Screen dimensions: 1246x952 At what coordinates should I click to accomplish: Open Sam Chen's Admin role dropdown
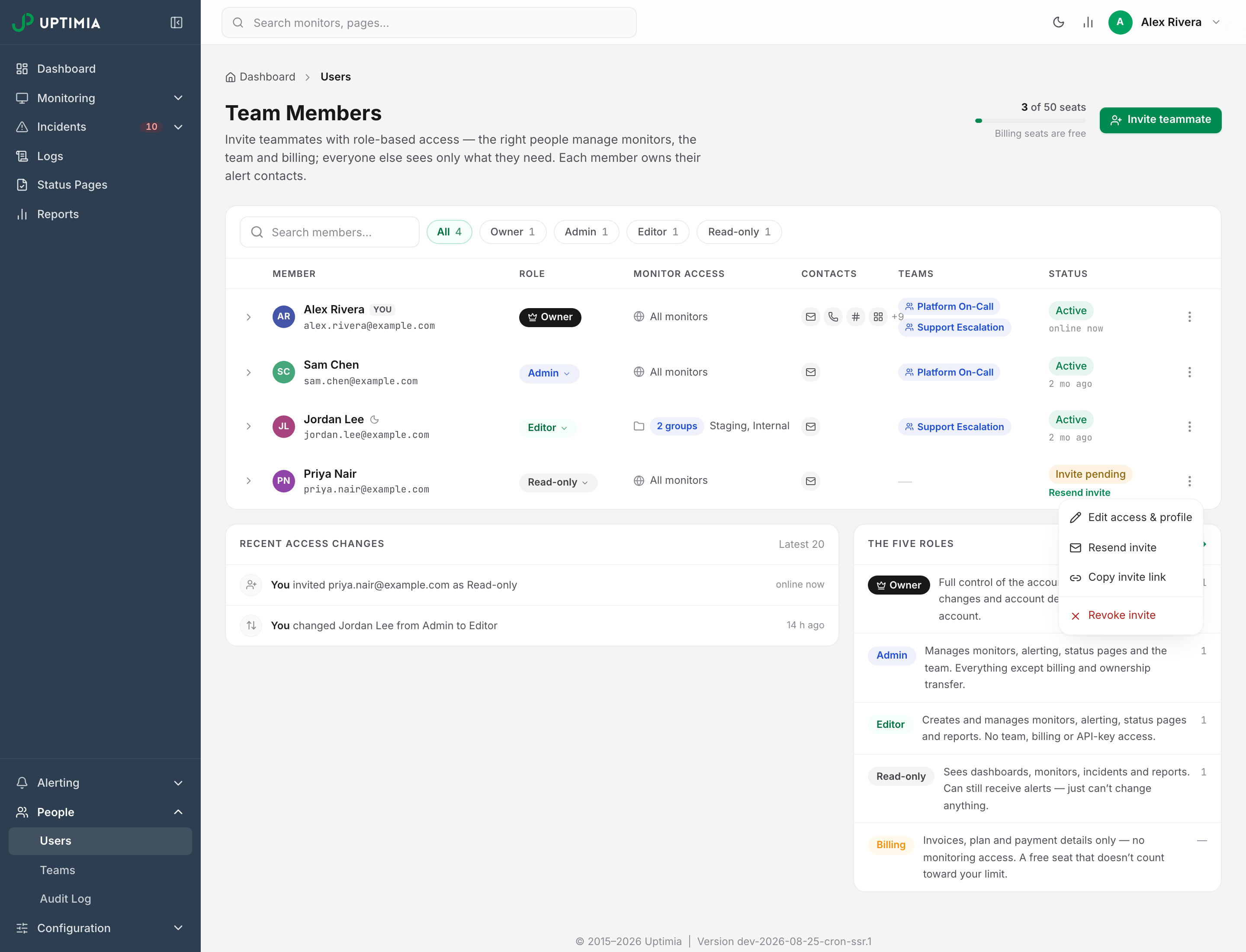[x=549, y=373]
